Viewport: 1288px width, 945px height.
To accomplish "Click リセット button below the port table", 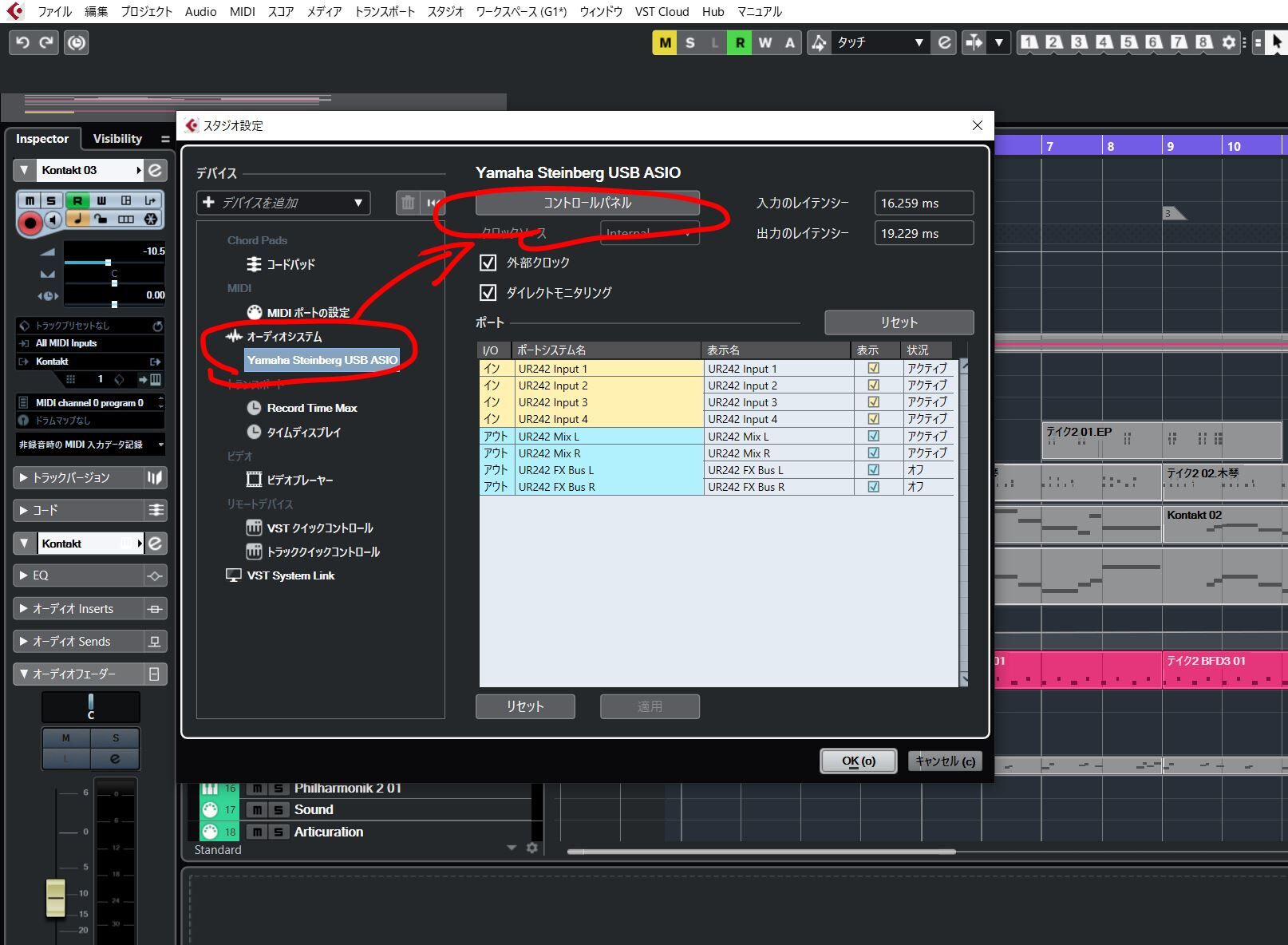I will (x=525, y=706).
